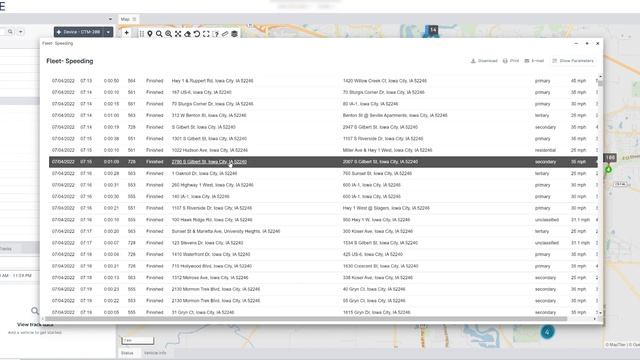This screenshot has height=360, width=640.
Task: Select the ruler measure tool in map toolbar
Action: click(225, 34)
